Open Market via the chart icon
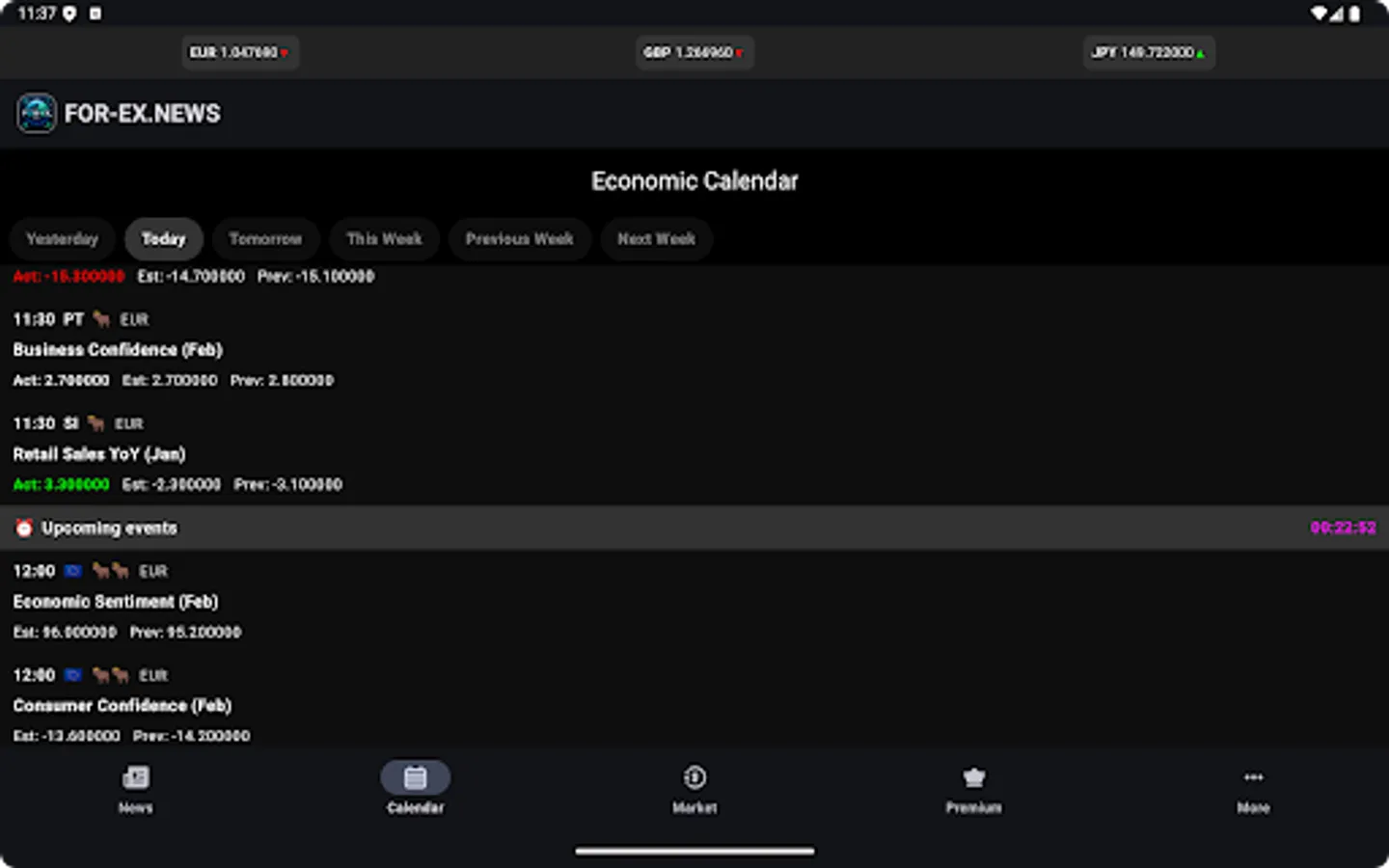1389x868 pixels. [694, 776]
